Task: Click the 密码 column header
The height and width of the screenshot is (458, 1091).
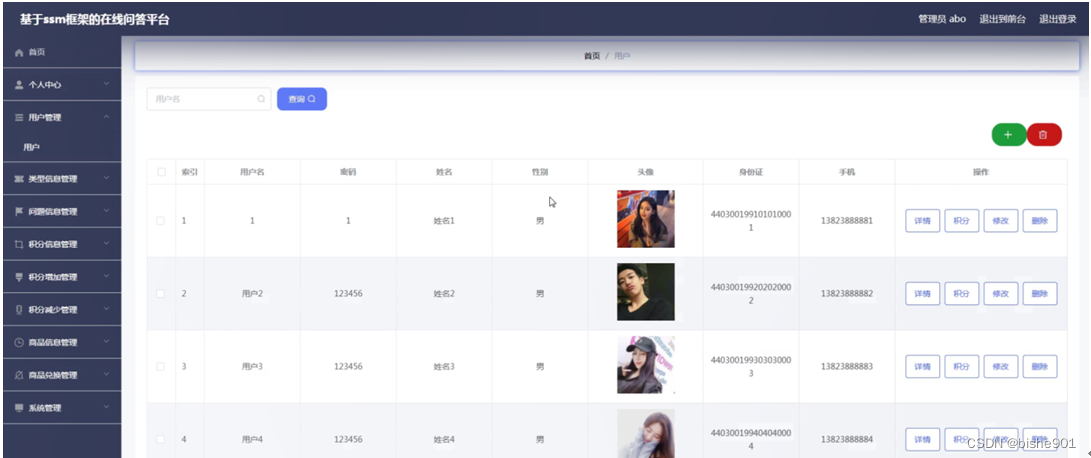Action: (x=348, y=172)
